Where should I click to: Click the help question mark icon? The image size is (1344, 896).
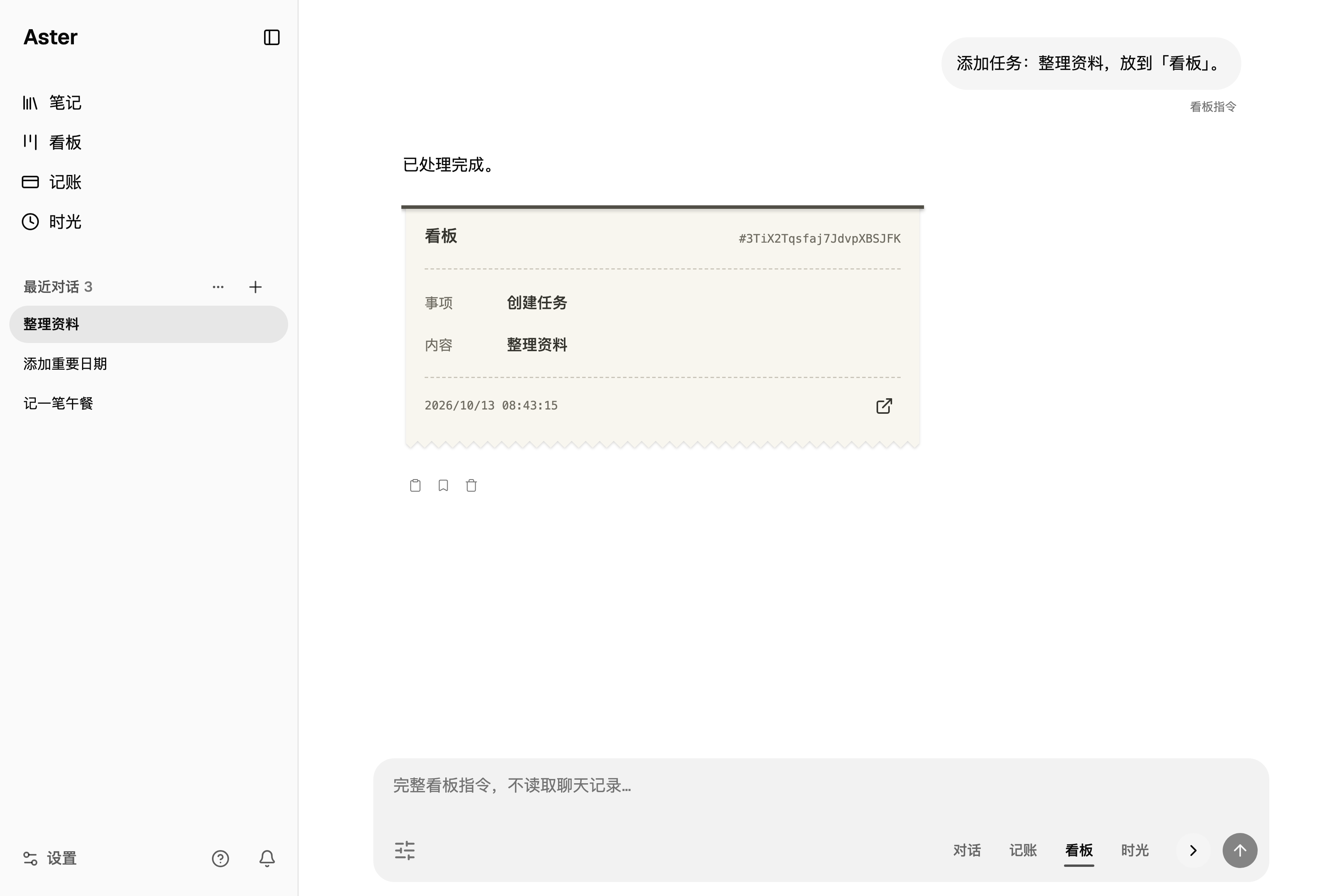coord(220,858)
